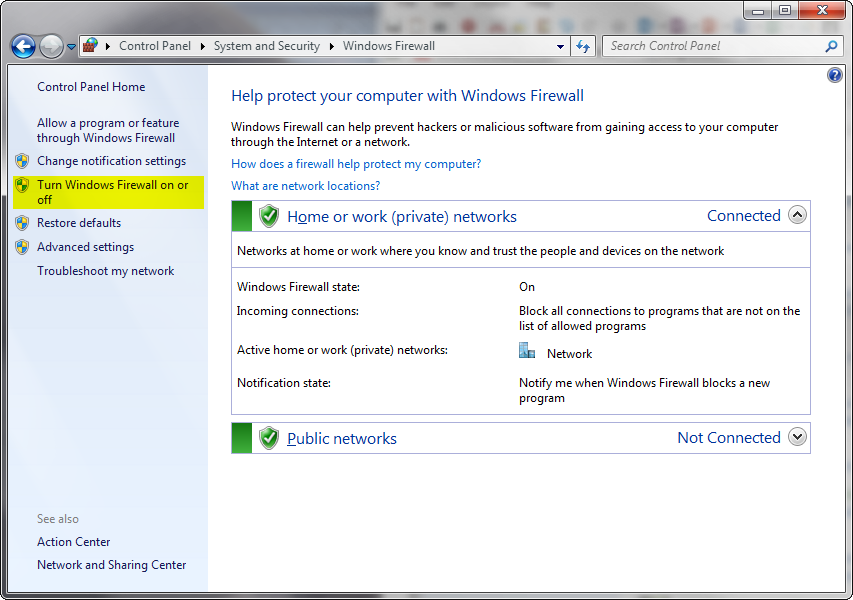This screenshot has height=600, width=853.
Task: Click Restore defaults link
Action: 79,223
